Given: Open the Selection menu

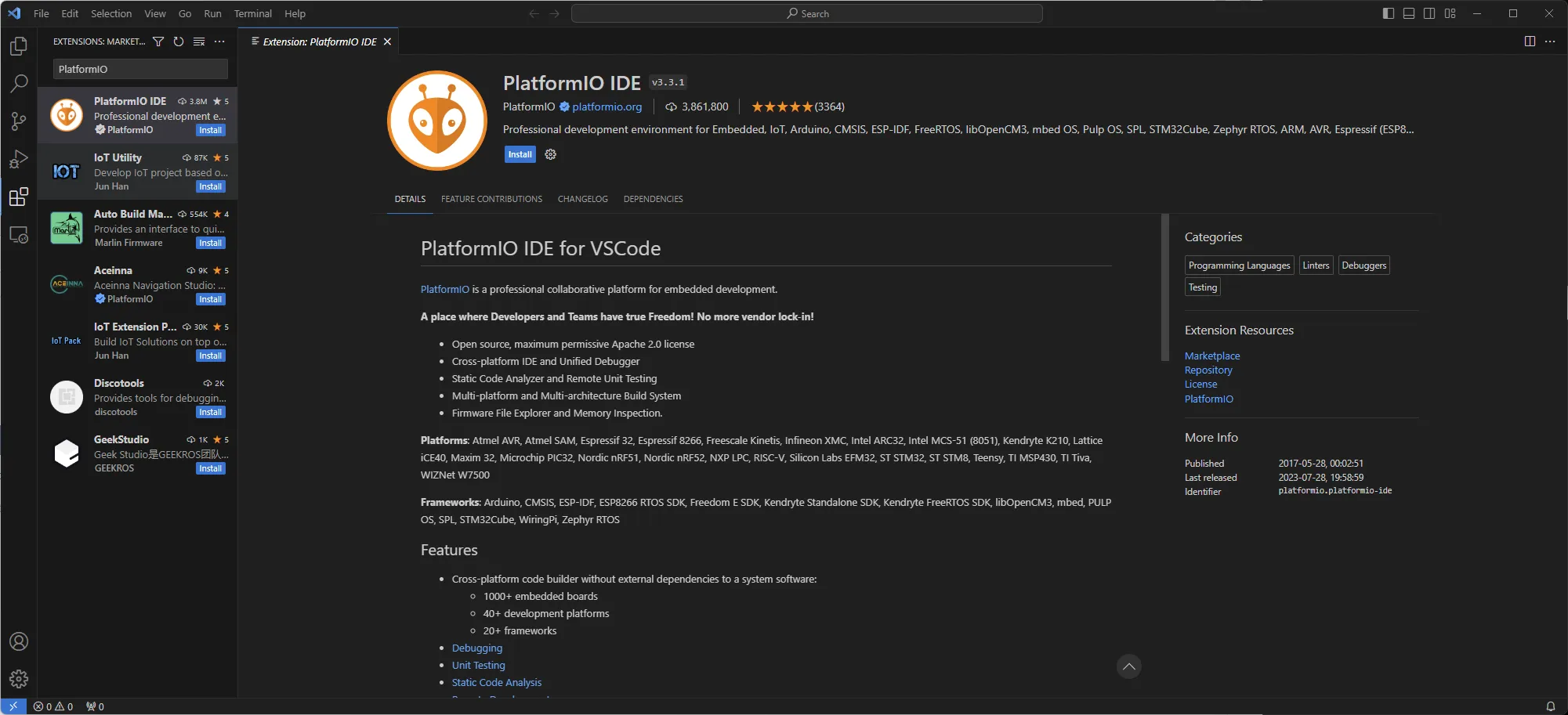Looking at the screenshot, I should click(111, 13).
